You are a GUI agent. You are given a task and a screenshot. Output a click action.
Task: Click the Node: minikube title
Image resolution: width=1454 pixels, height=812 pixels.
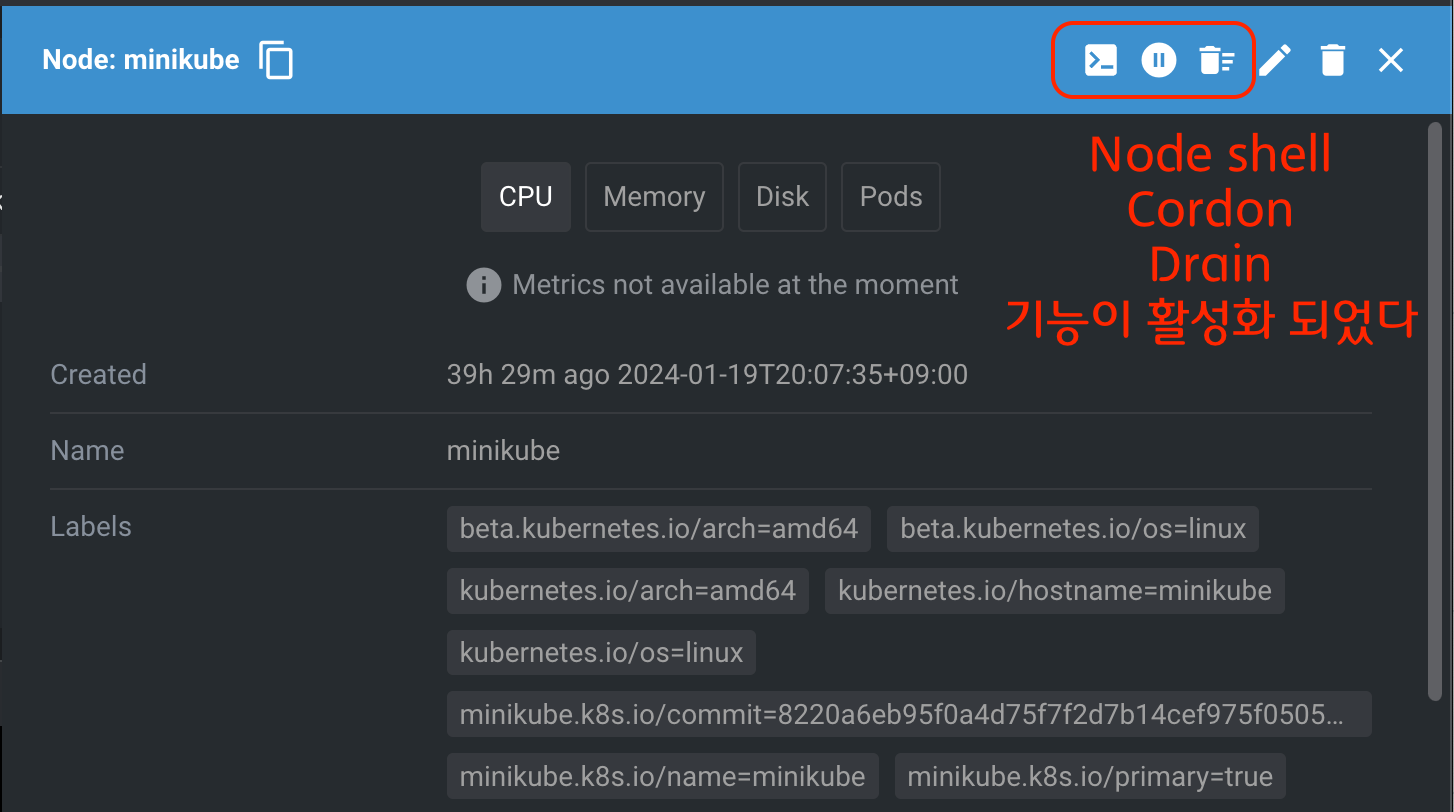coord(141,60)
